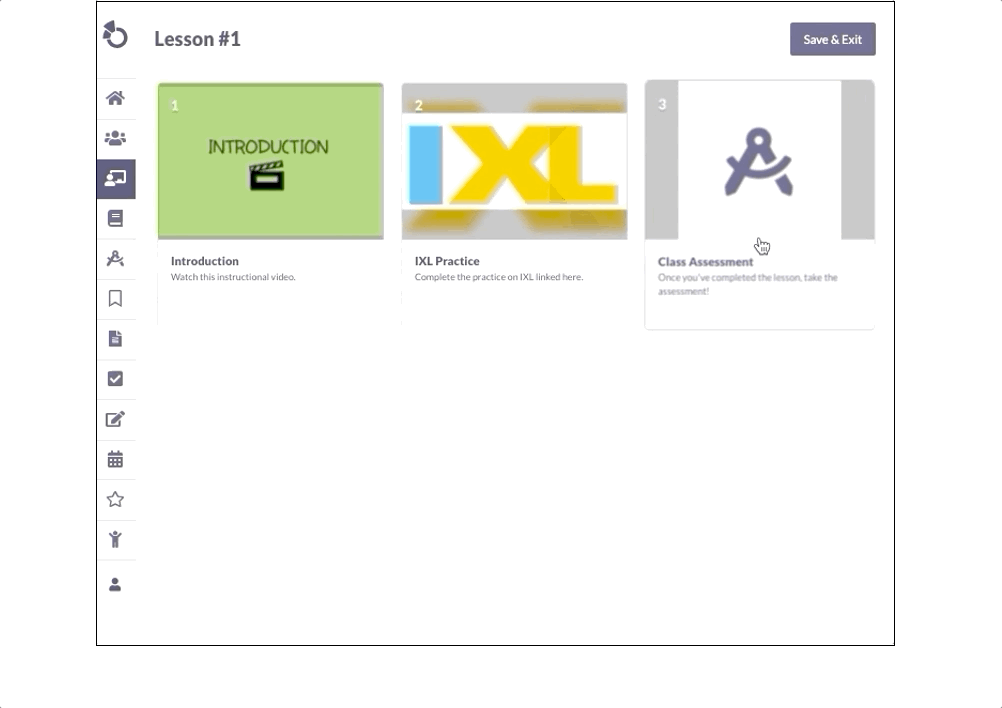The image size is (1002, 708).
Task: Click the drafting compass icon in sidebar
Action: point(115,259)
